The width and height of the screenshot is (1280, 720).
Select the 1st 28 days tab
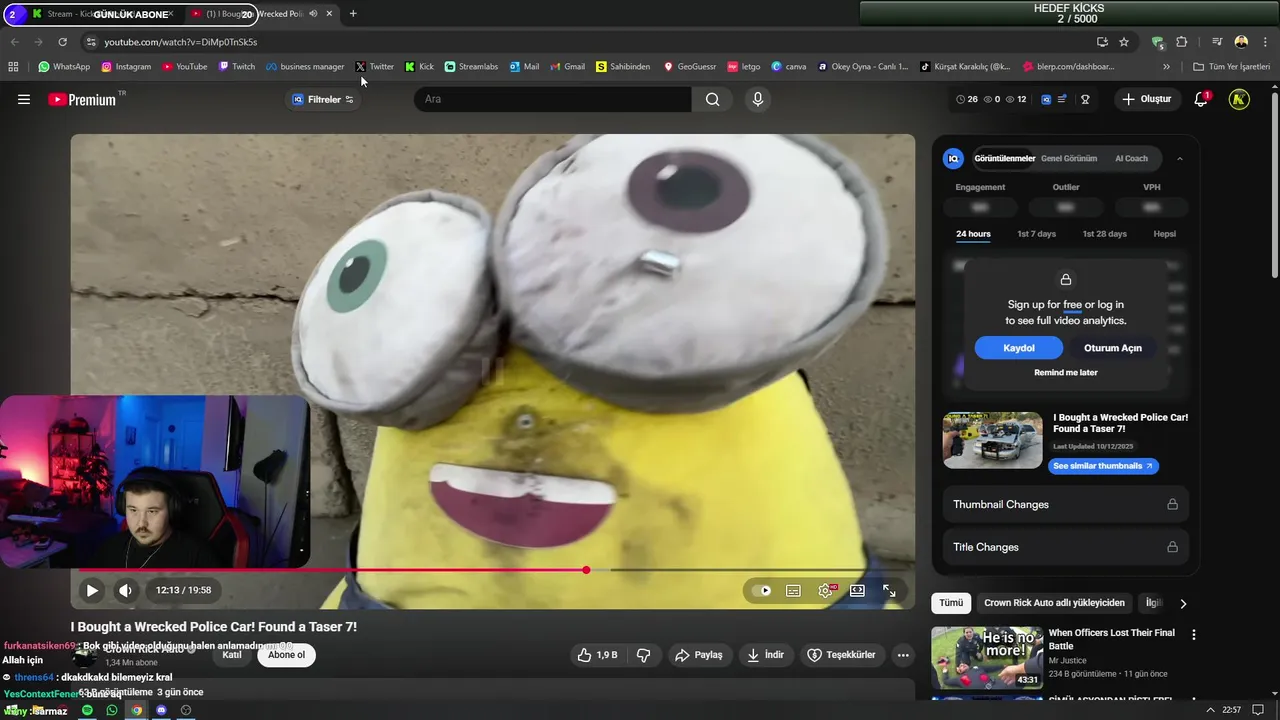(1104, 234)
